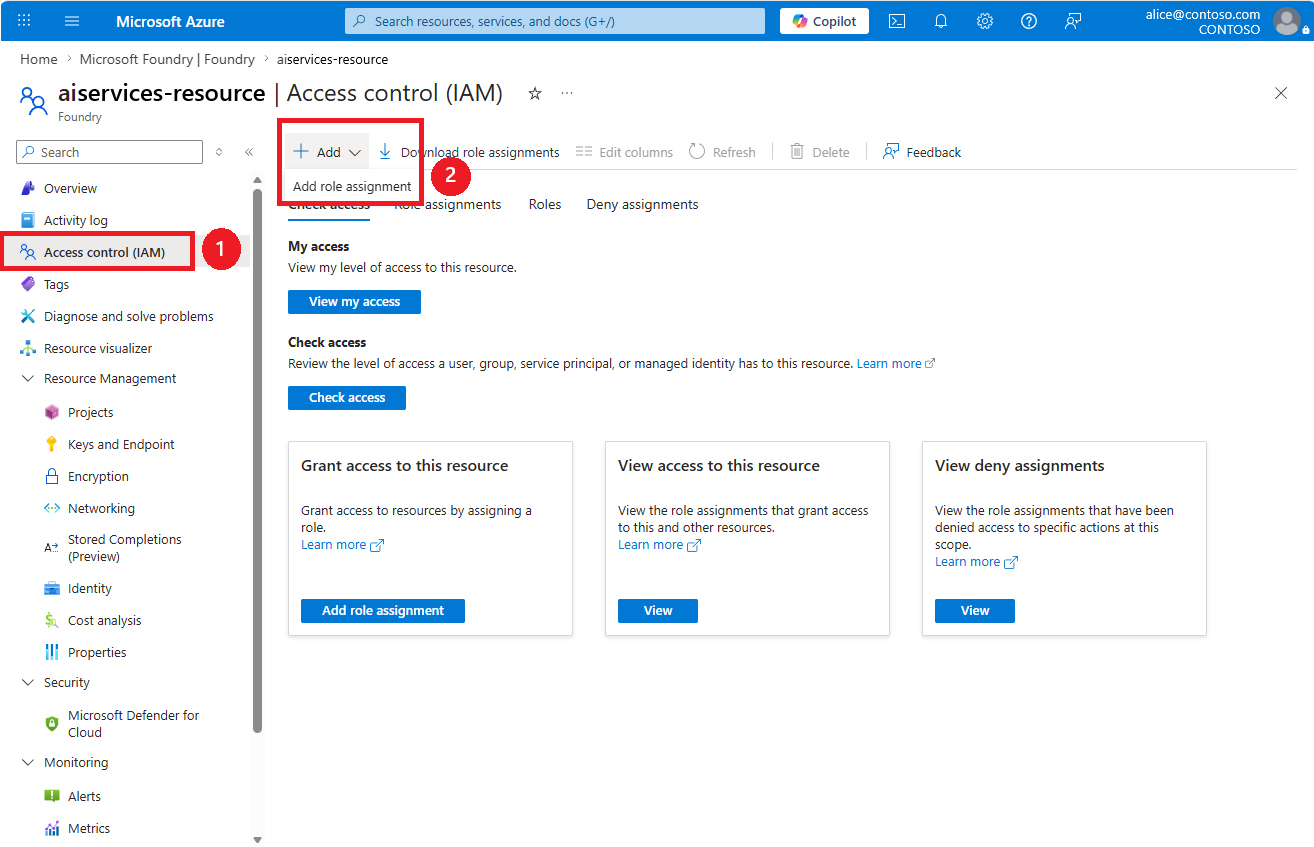Open Overview in the sidebar
This screenshot has width=1314, height=847.
tap(70, 188)
